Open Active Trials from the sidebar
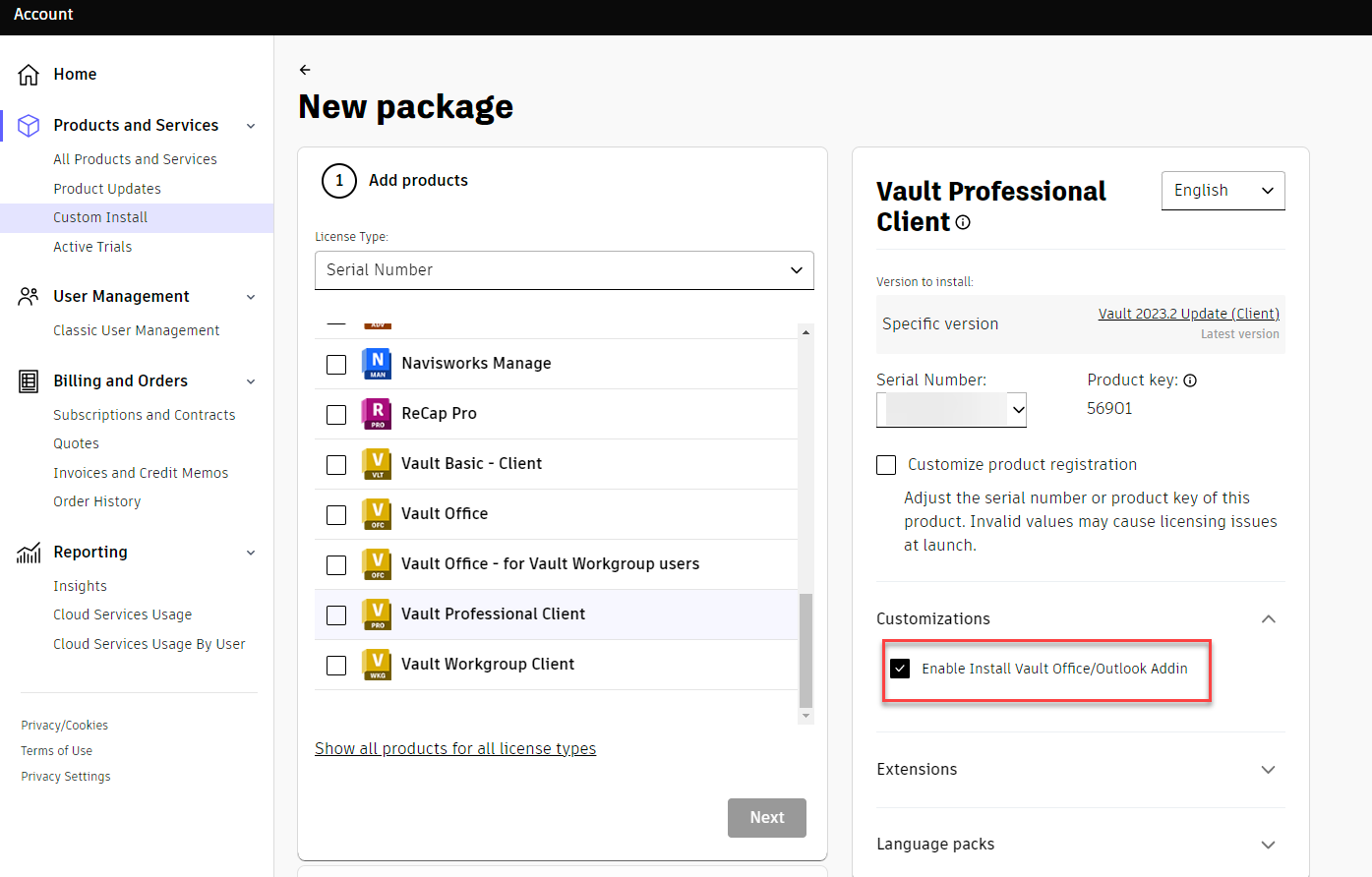1372x877 pixels. point(92,246)
